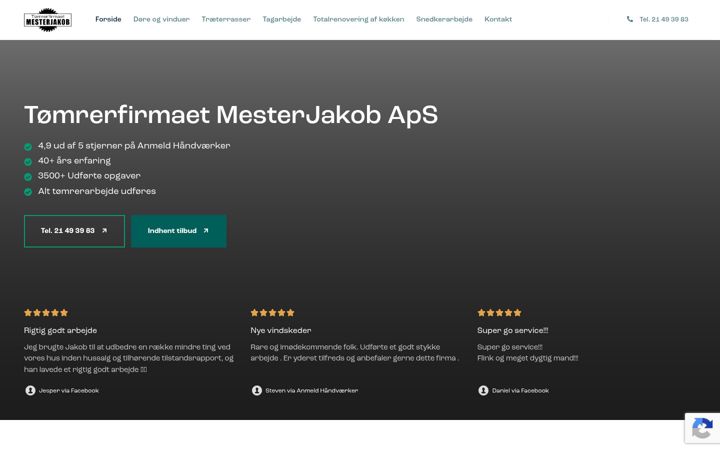Click the text 40+ års erfaring
Image resolution: width=720 pixels, height=450 pixels.
tap(74, 161)
